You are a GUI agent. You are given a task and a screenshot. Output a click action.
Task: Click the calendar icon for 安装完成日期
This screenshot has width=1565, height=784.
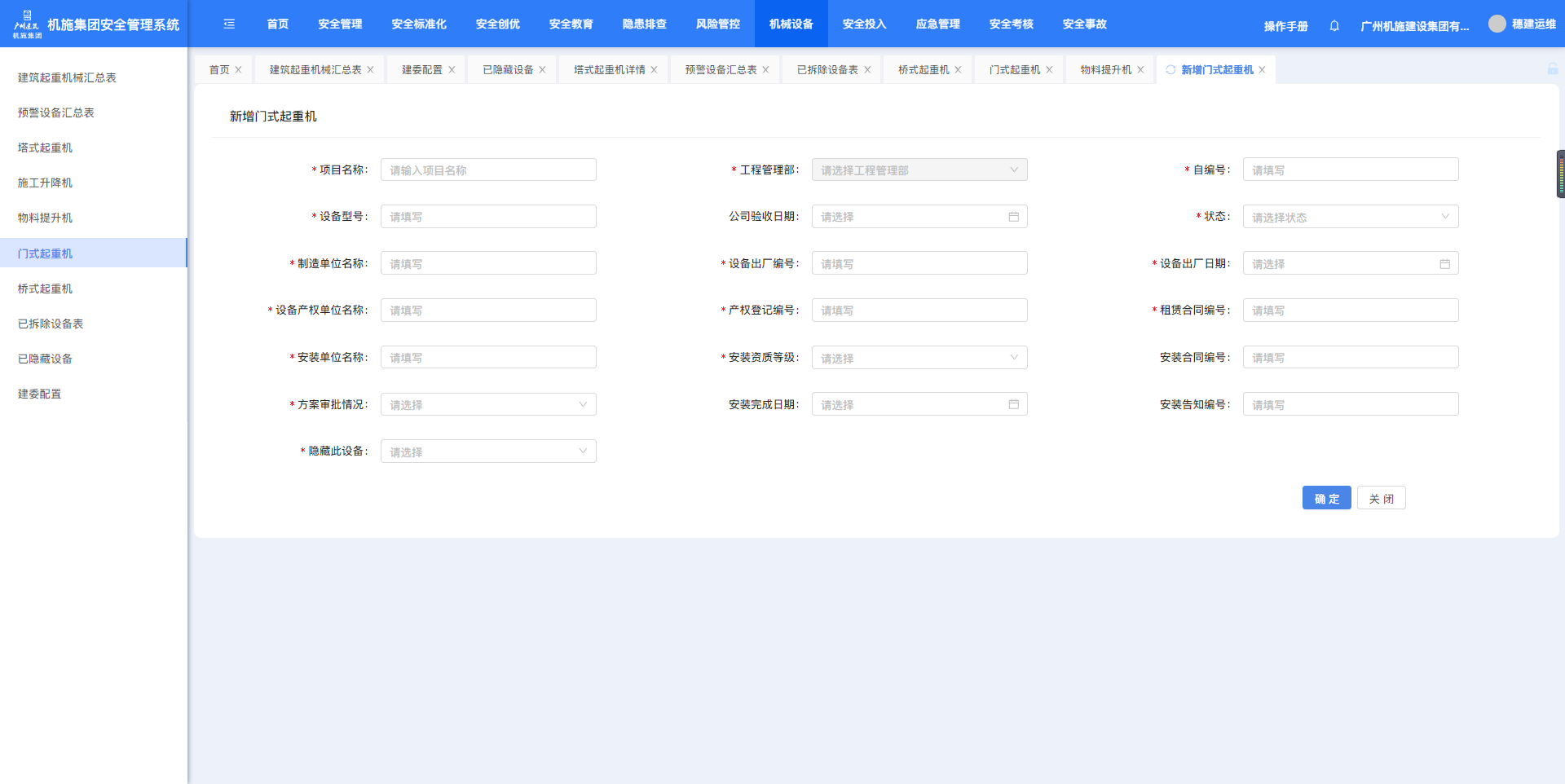[x=1013, y=404]
